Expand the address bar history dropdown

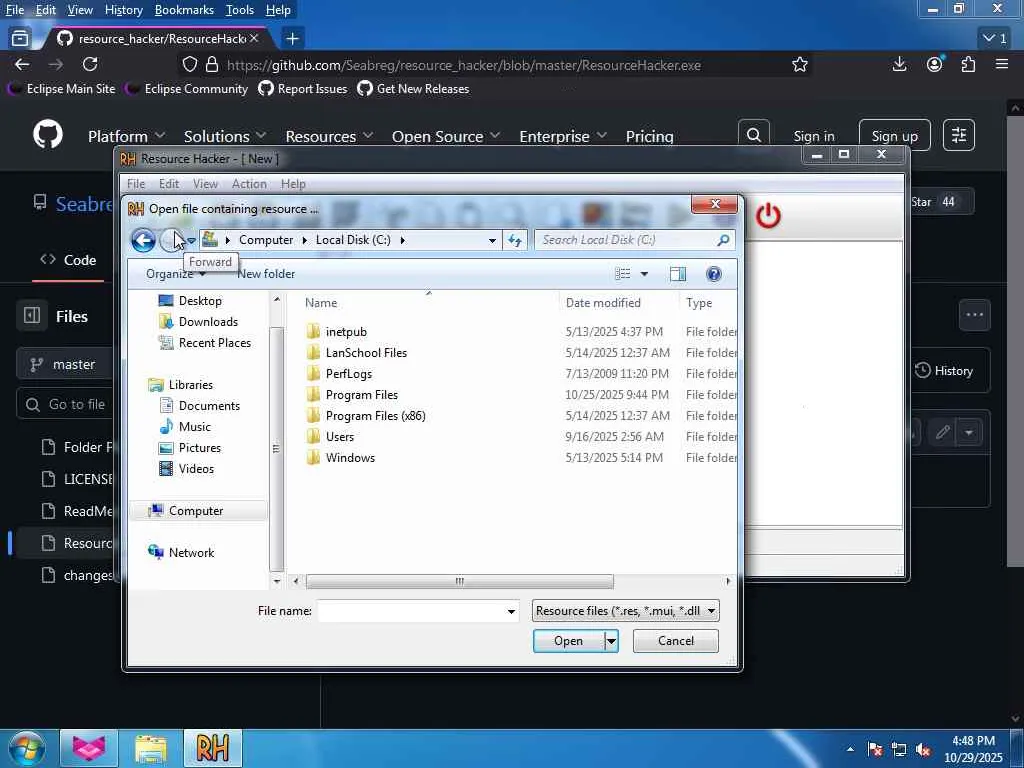pyautogui.click(x=492, y=240)
